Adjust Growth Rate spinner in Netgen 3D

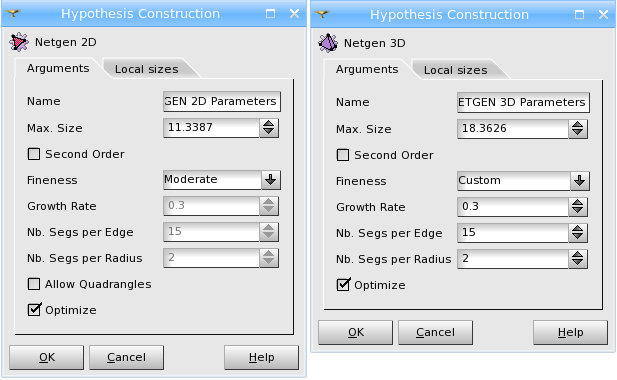pos(578,207)
